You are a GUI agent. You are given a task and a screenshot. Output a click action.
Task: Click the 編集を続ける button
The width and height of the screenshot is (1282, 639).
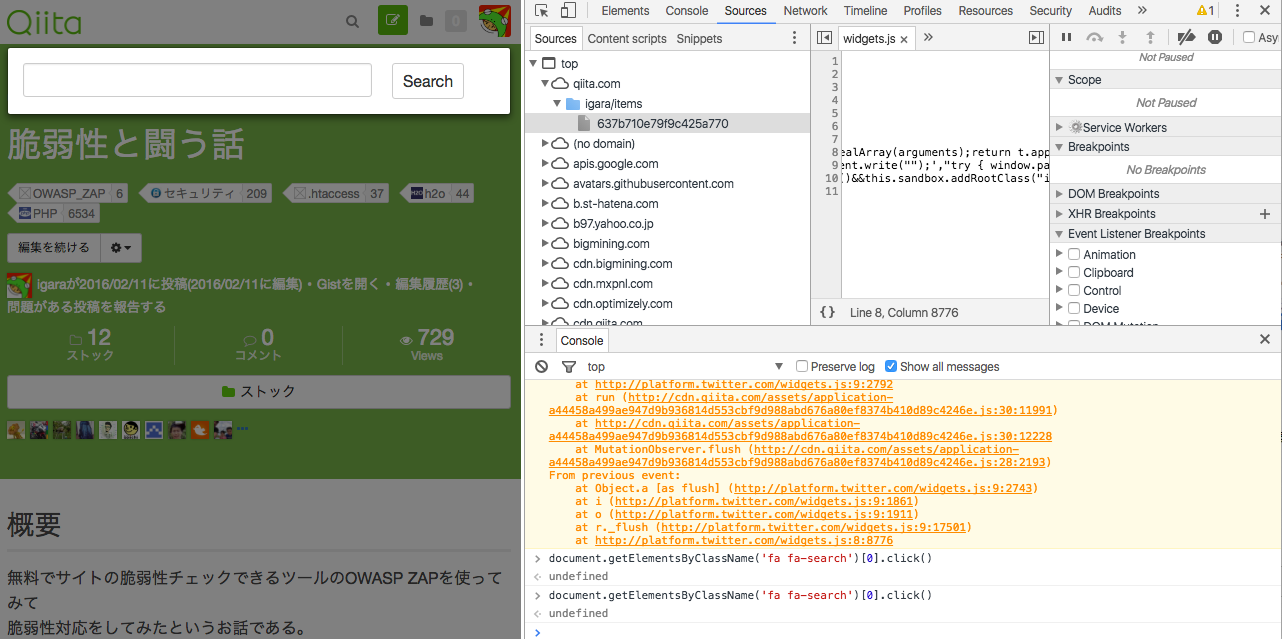click(54, 247)
